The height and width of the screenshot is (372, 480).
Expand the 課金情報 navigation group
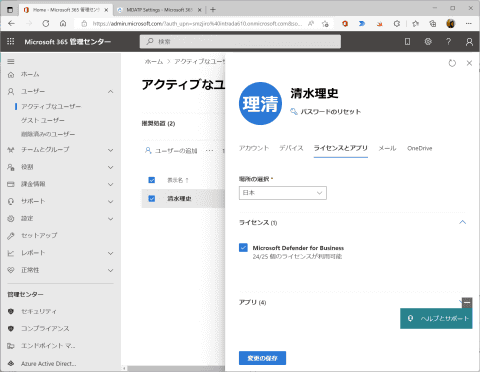coord(111,184)
